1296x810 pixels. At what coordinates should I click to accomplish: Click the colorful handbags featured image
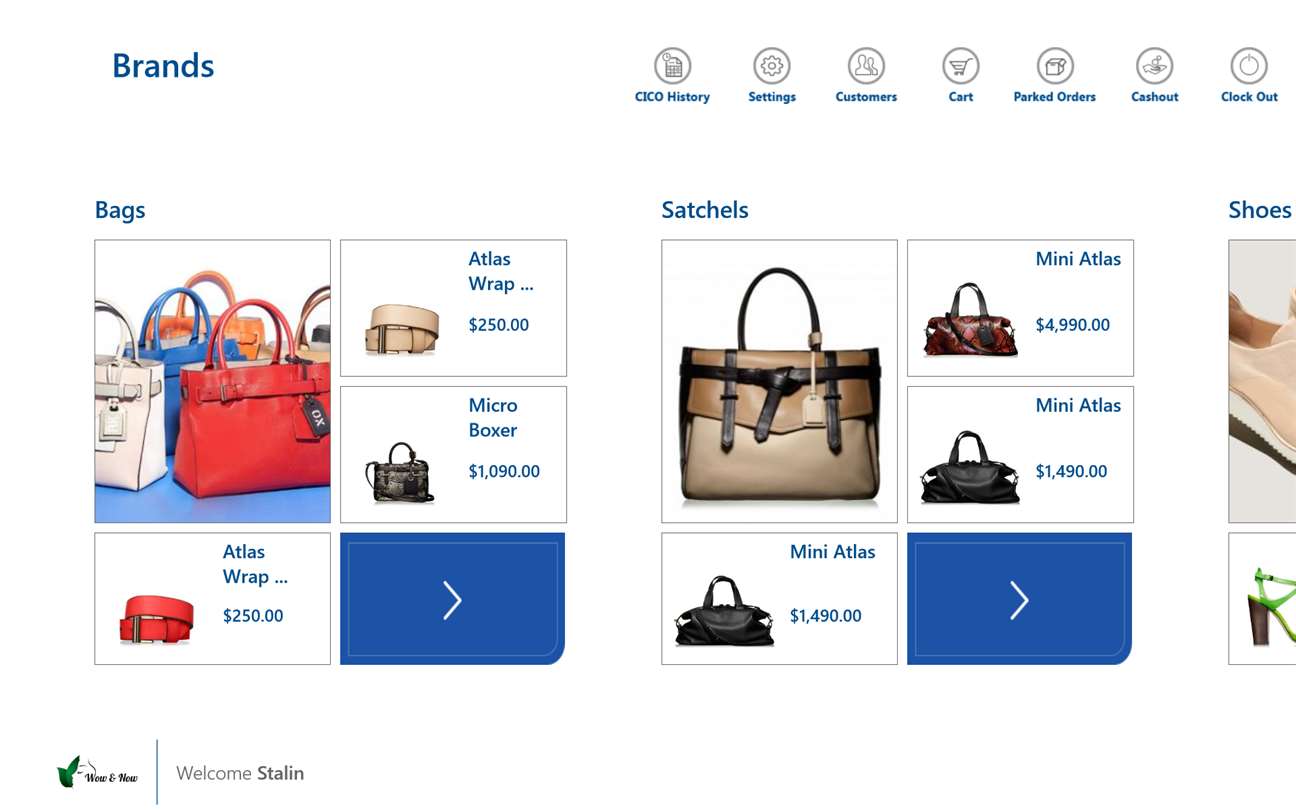click(212, 381)
